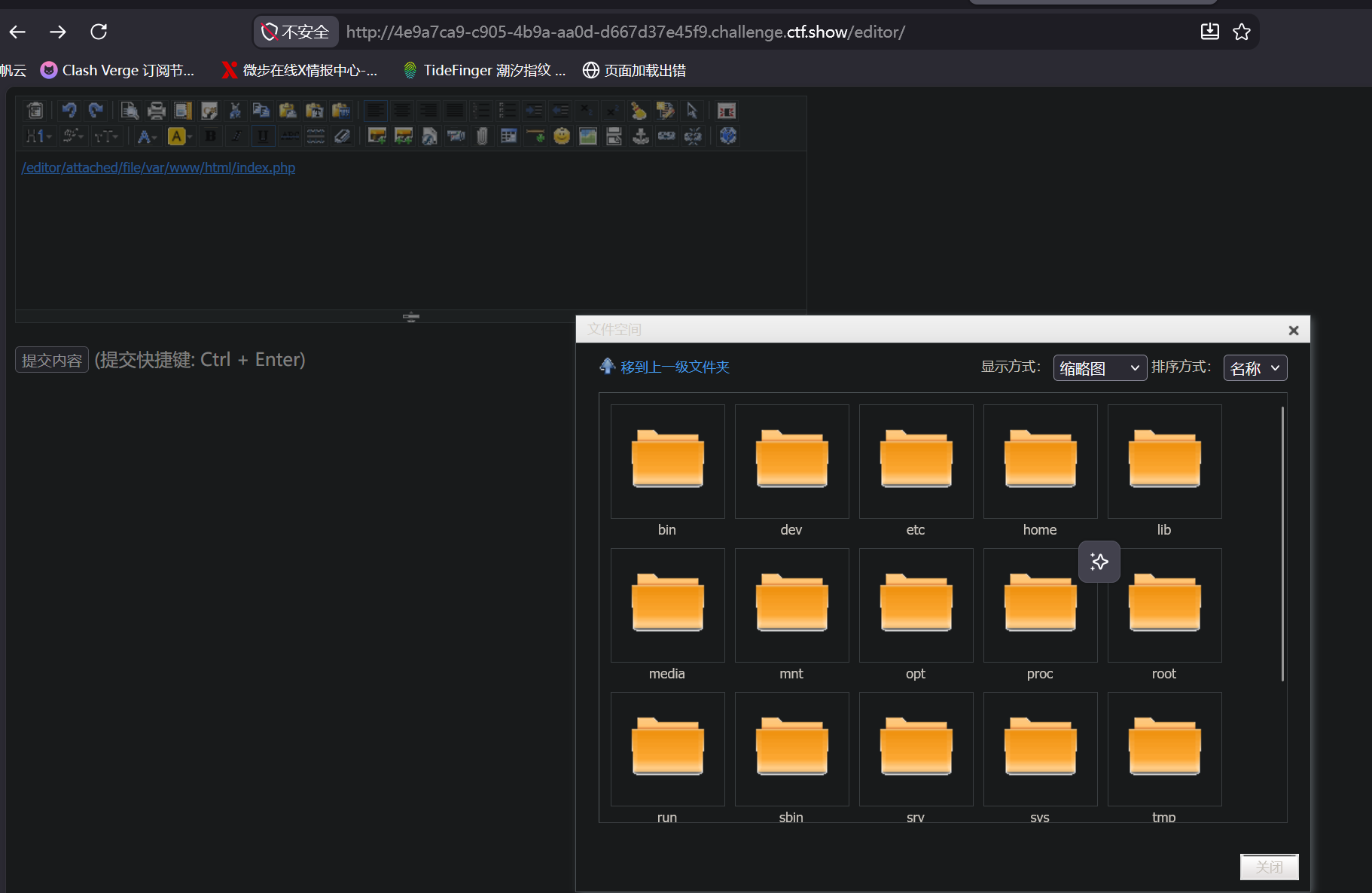Toggle left text alignment
This screenshot has width=1372, height=893.
point(375,111)
